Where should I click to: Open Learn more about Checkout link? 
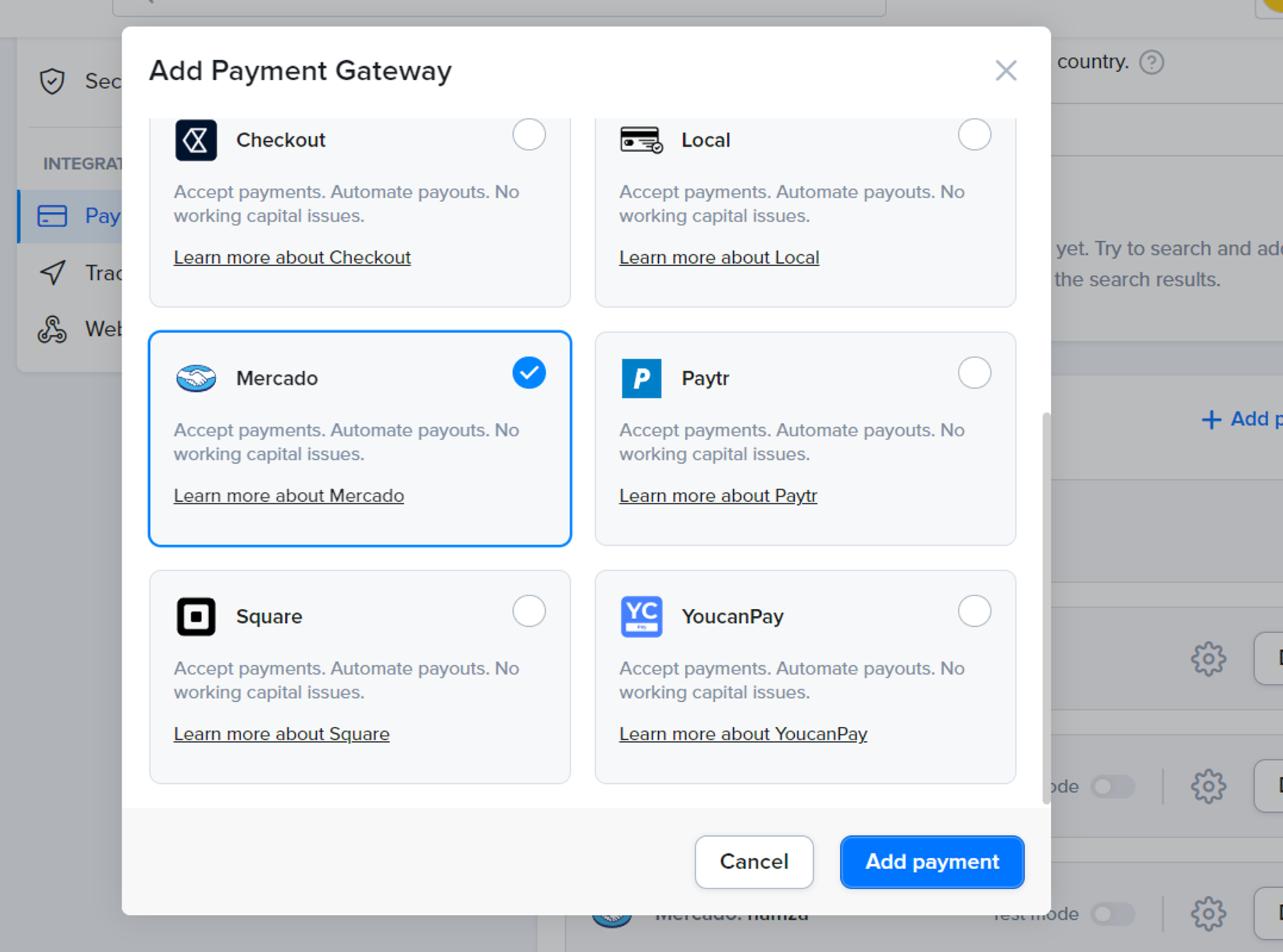click(292, 257)
